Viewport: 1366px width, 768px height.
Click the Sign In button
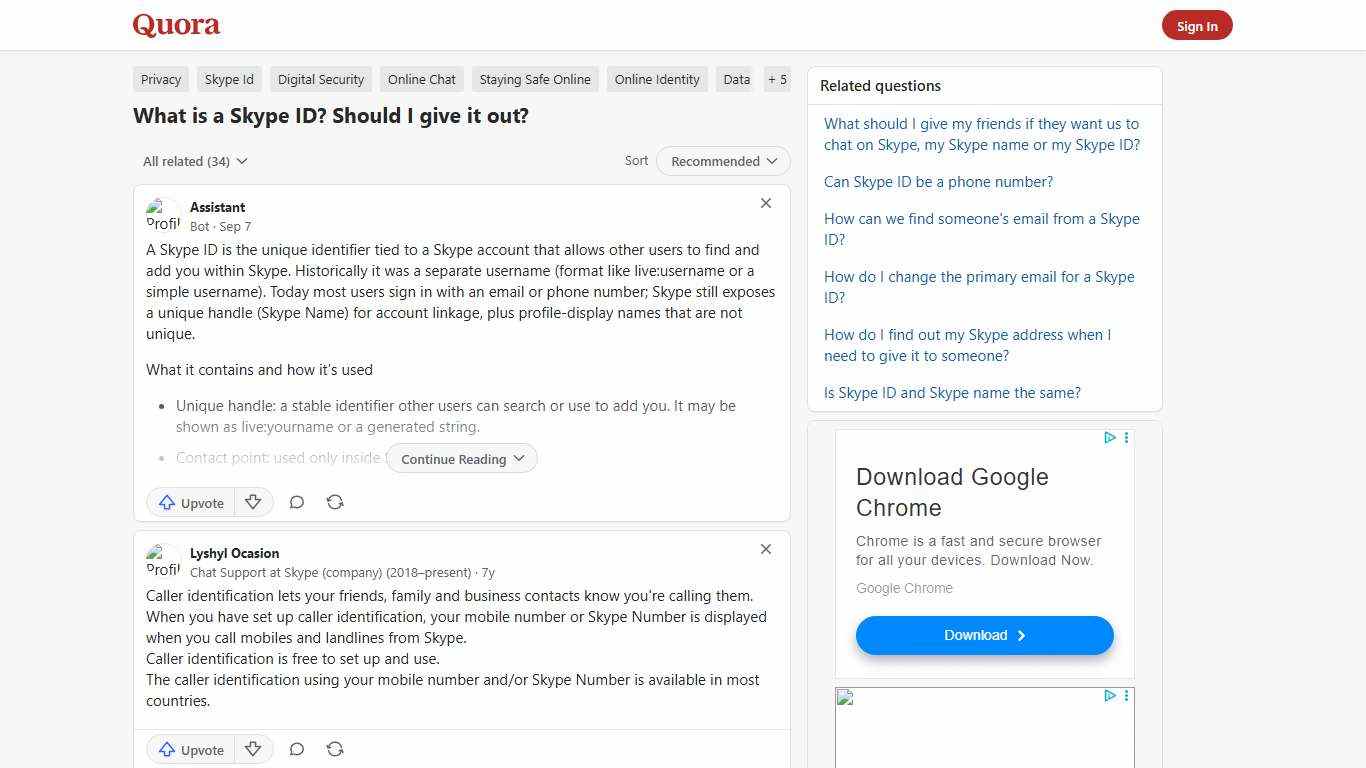pyautogui.click(x=1197, y=25)
